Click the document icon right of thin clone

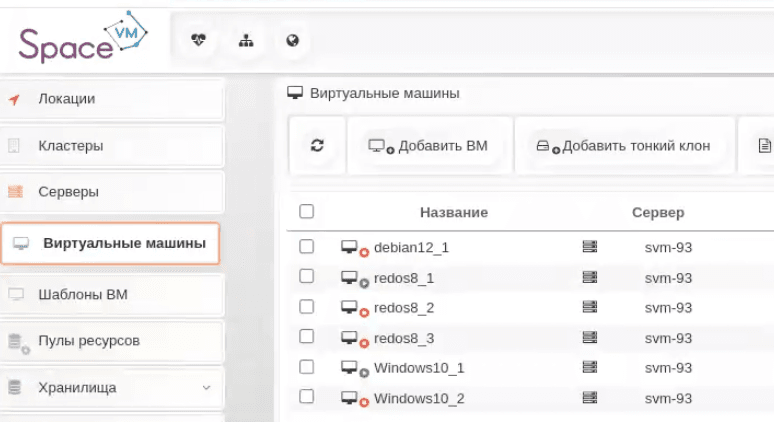coord(764,146)
